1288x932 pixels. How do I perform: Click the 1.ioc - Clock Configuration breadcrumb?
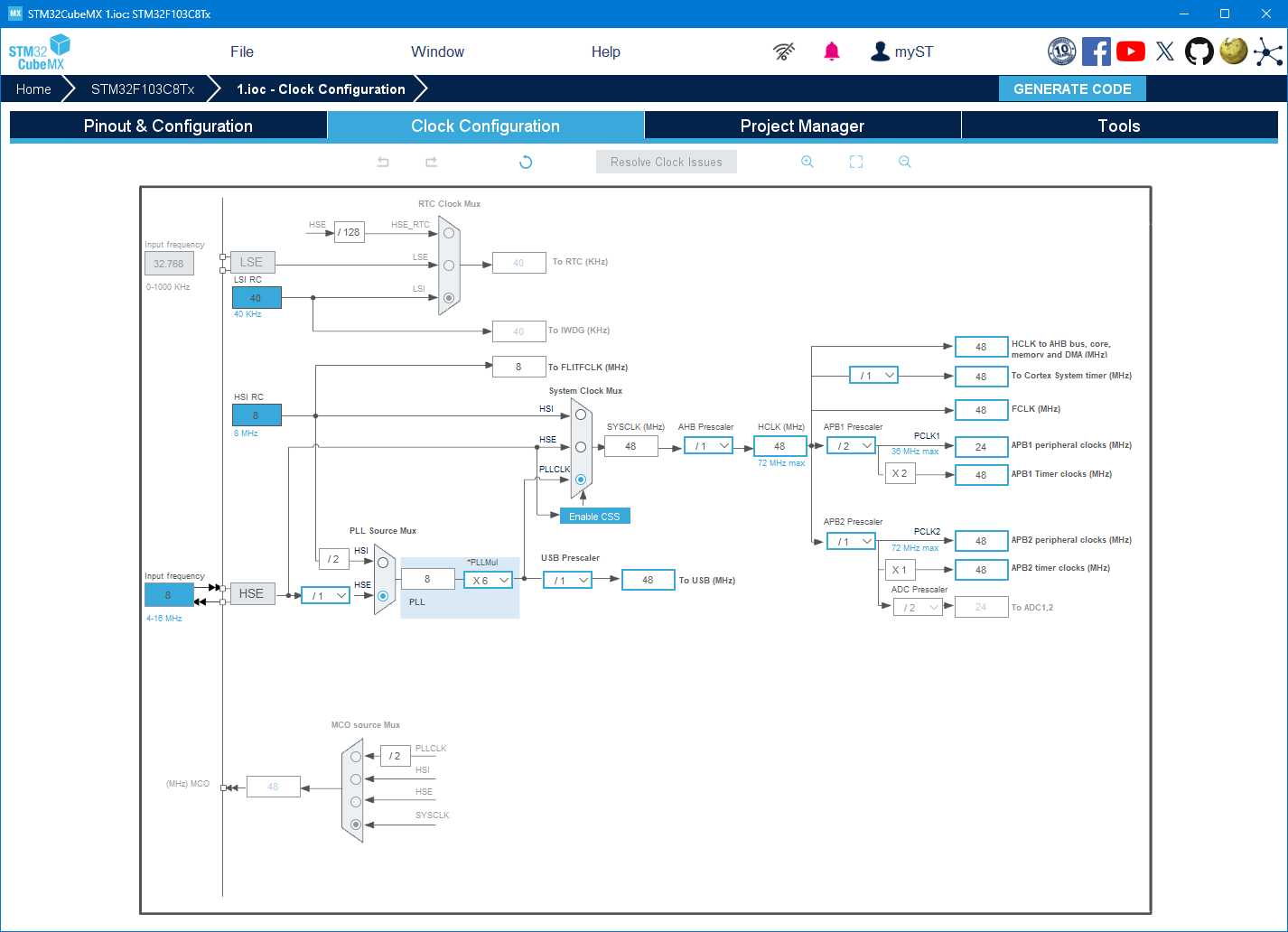coord(321,89)
